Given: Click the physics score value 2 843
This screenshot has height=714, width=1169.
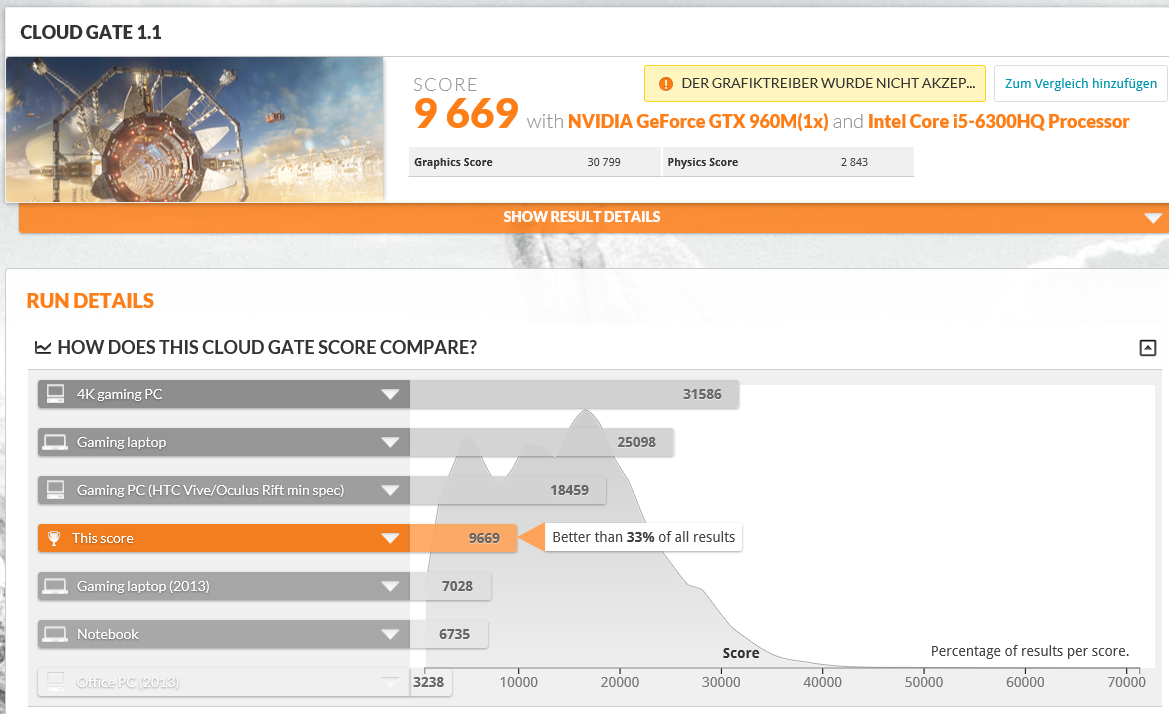Looking at the screenshot, I should click(x=854, y=162).
